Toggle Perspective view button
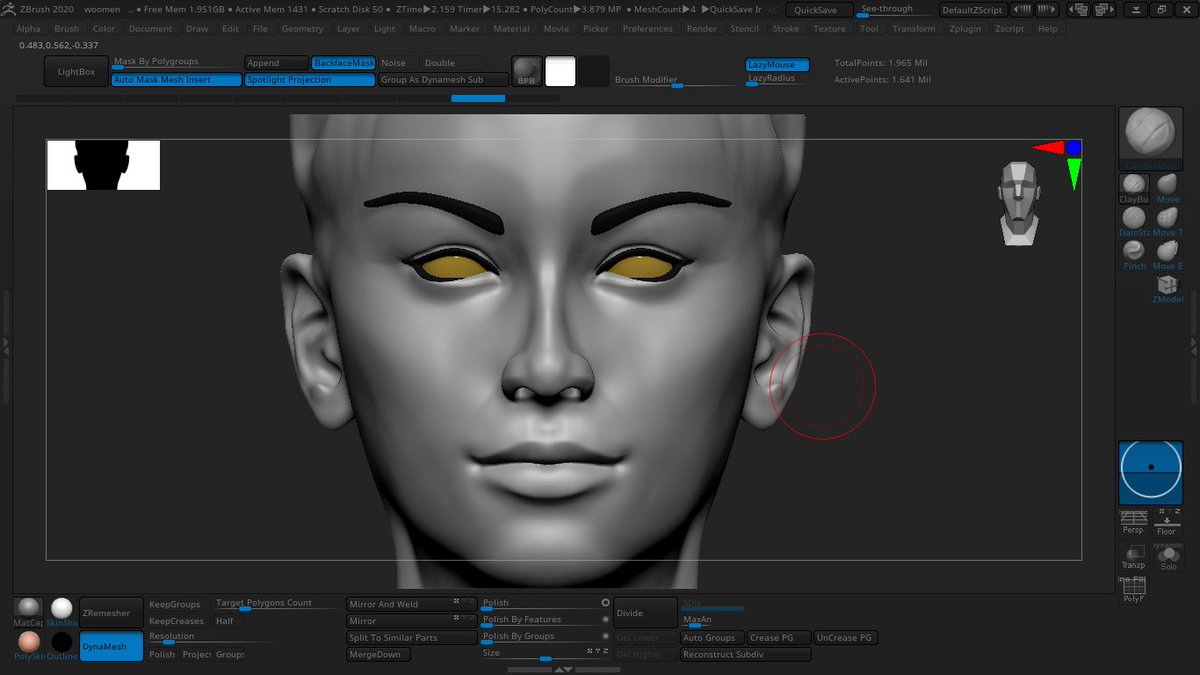The width and height of the screenshot is (1200, 675). pos(1133,523)
